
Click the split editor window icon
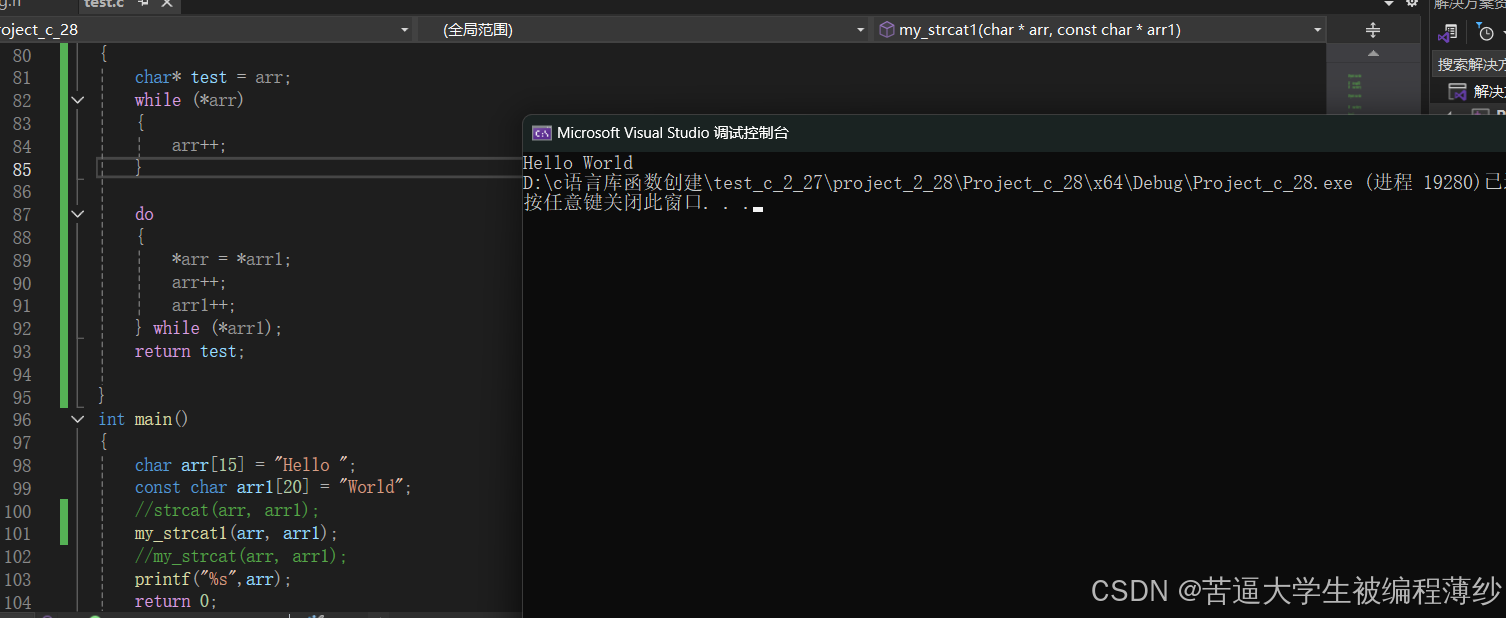coord(1372,29)
